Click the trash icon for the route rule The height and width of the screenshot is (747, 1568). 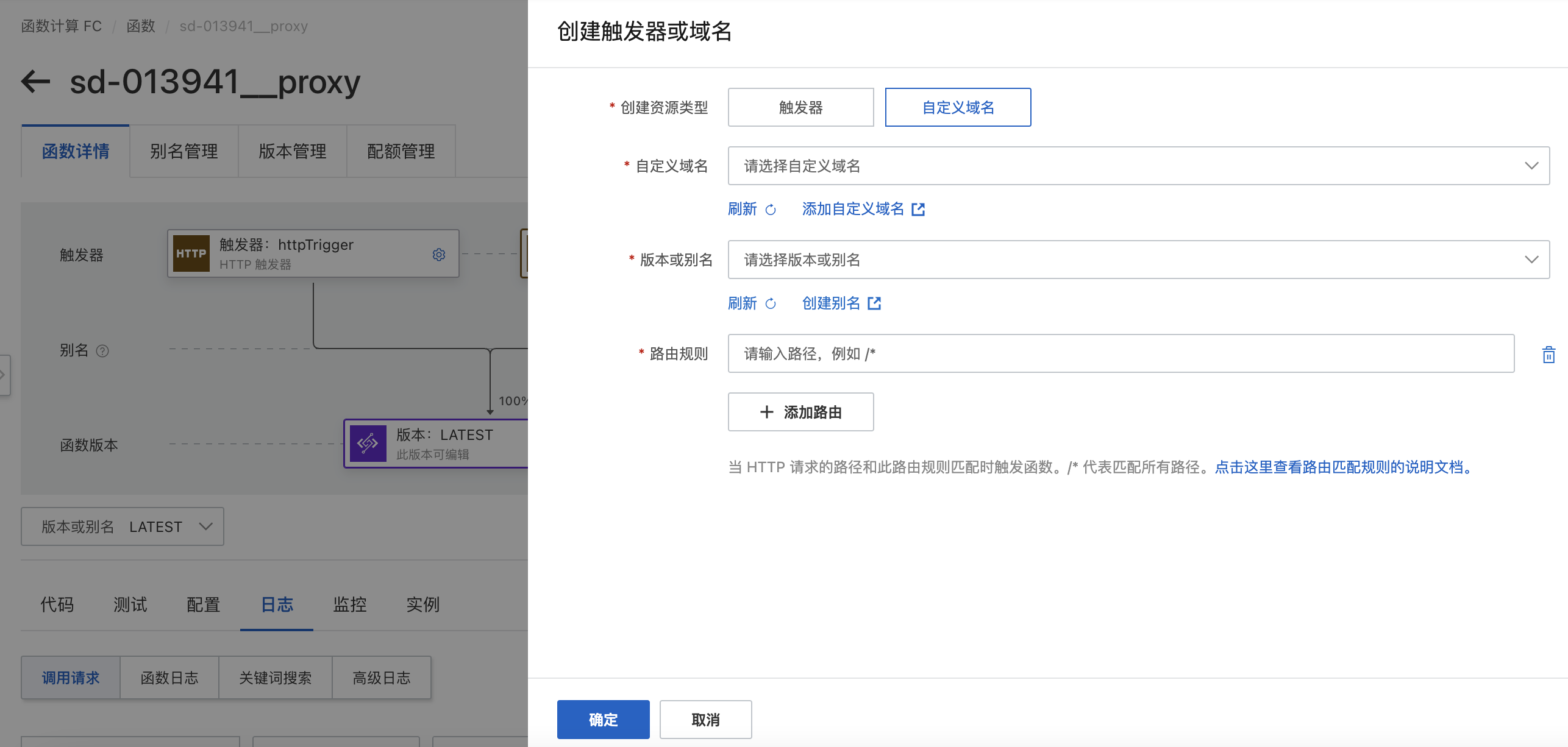tap(1548, 355)
